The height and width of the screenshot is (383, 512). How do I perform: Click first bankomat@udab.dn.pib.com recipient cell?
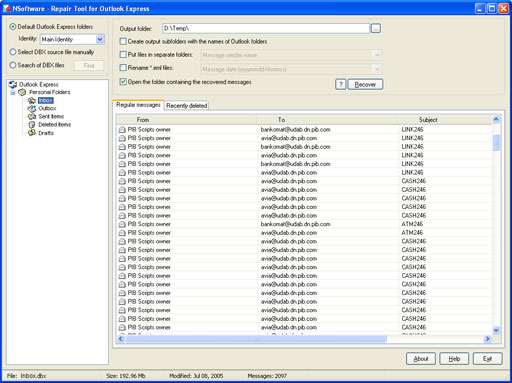pyautogui.click(x=295, y=129)
